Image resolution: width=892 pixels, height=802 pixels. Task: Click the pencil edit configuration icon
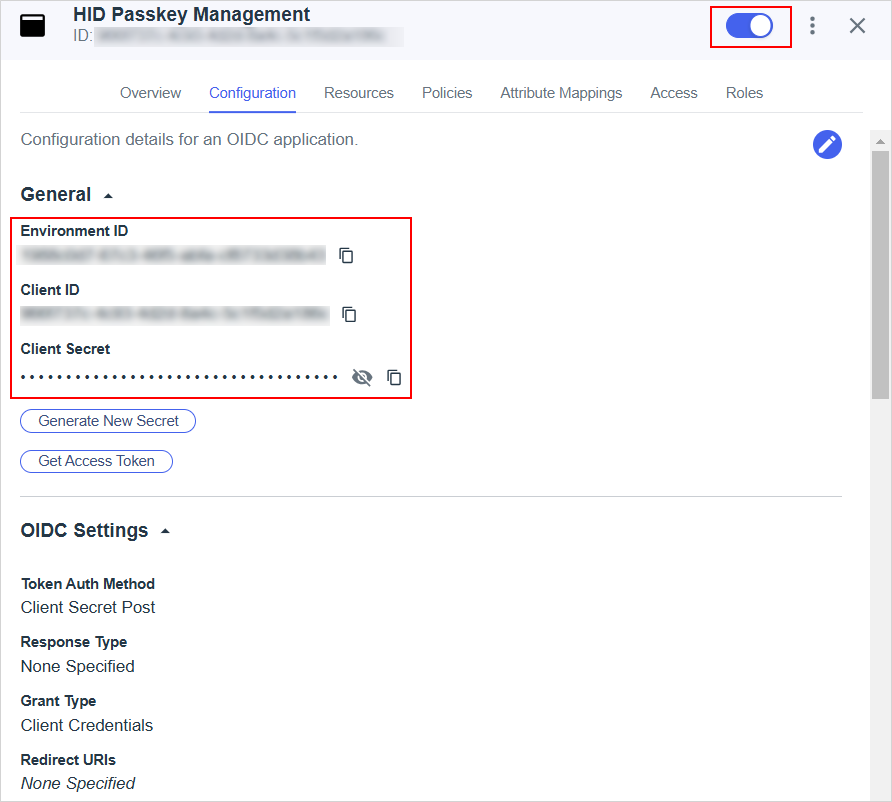tap(827, 144)
